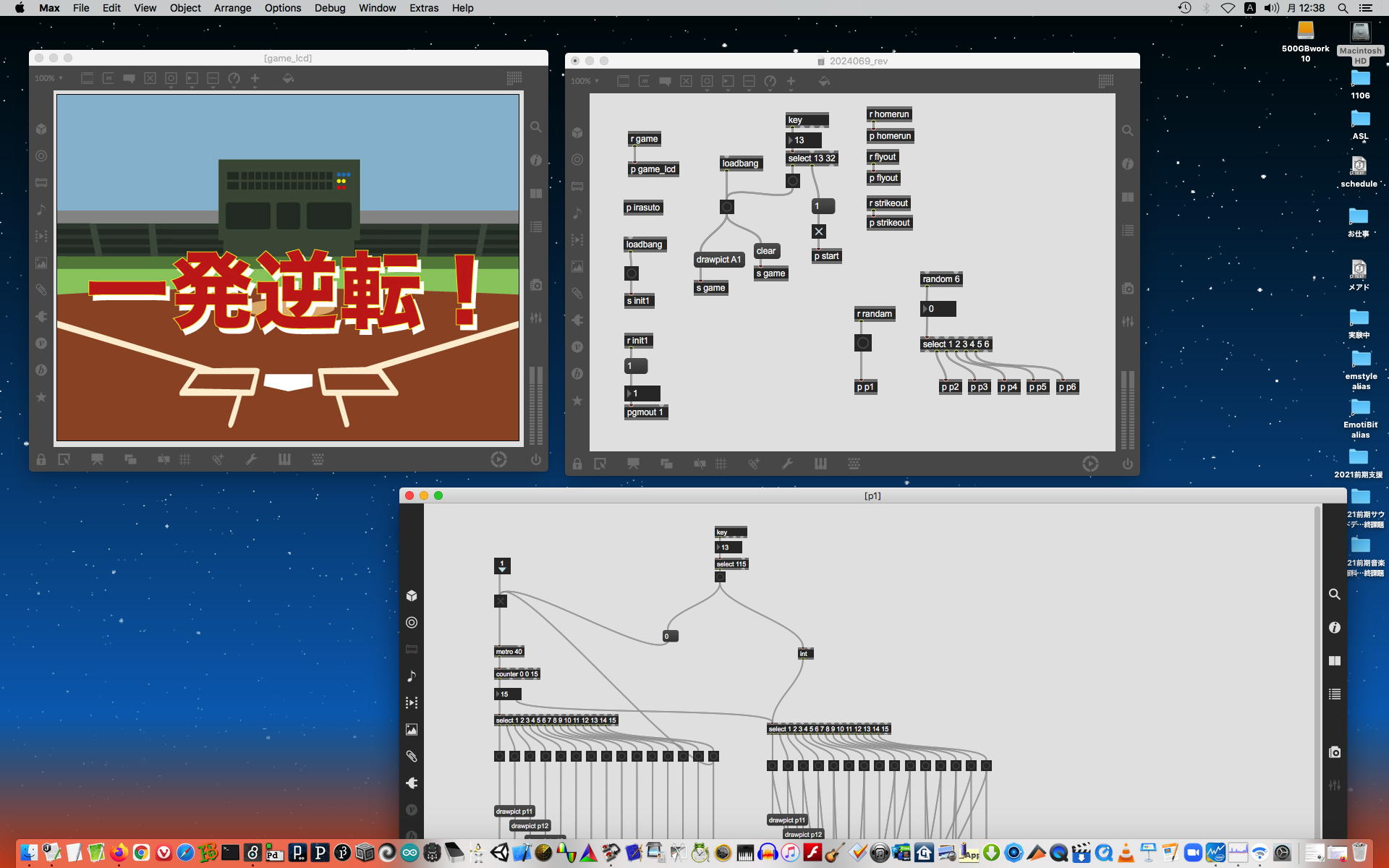Screen dimensions: 1389x868
Task: Click the music note audio icon in [p1] sidebar
Action: tap(412, 676)
